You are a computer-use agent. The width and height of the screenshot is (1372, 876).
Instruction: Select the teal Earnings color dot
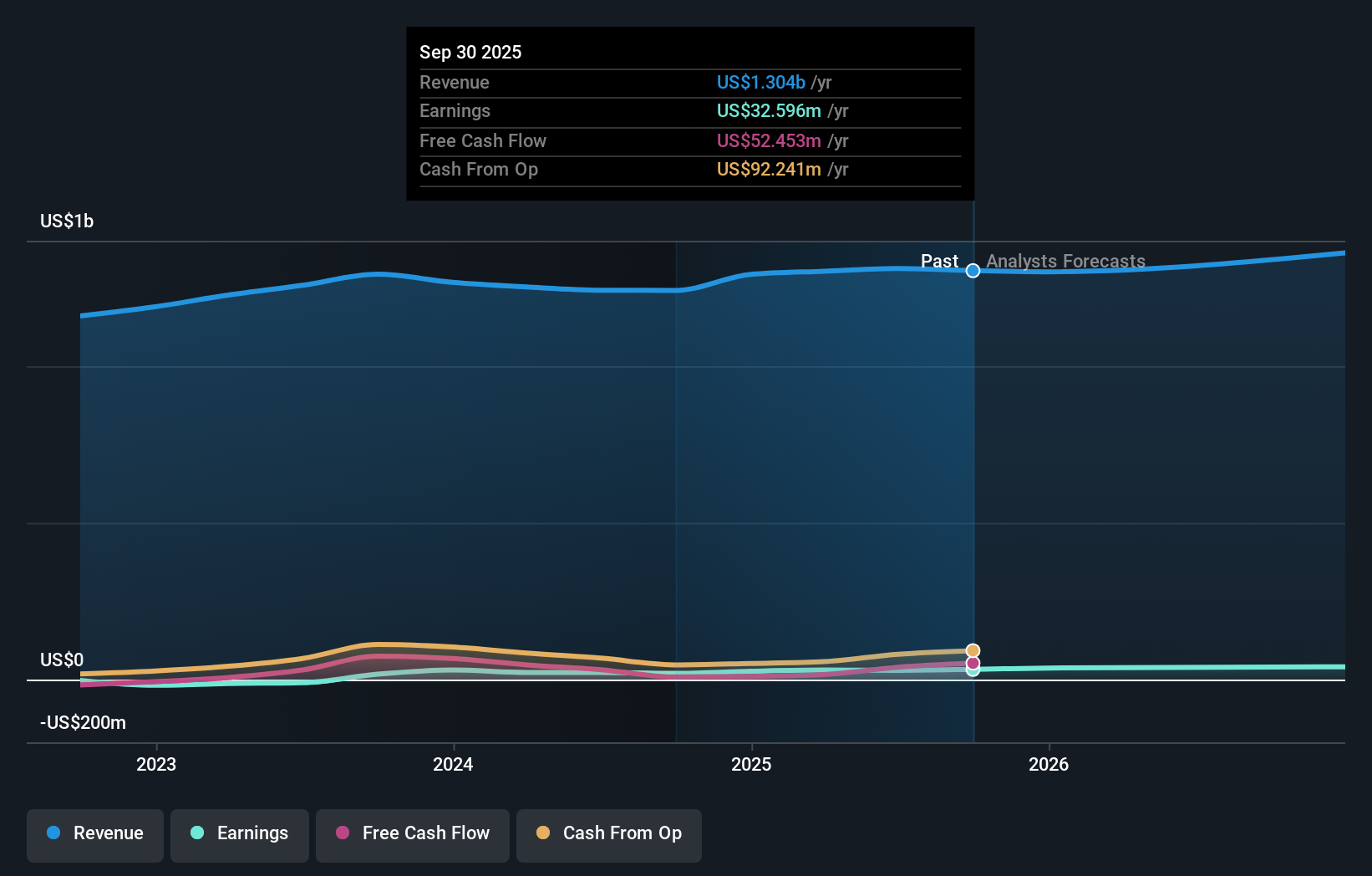tap(196, 833)
